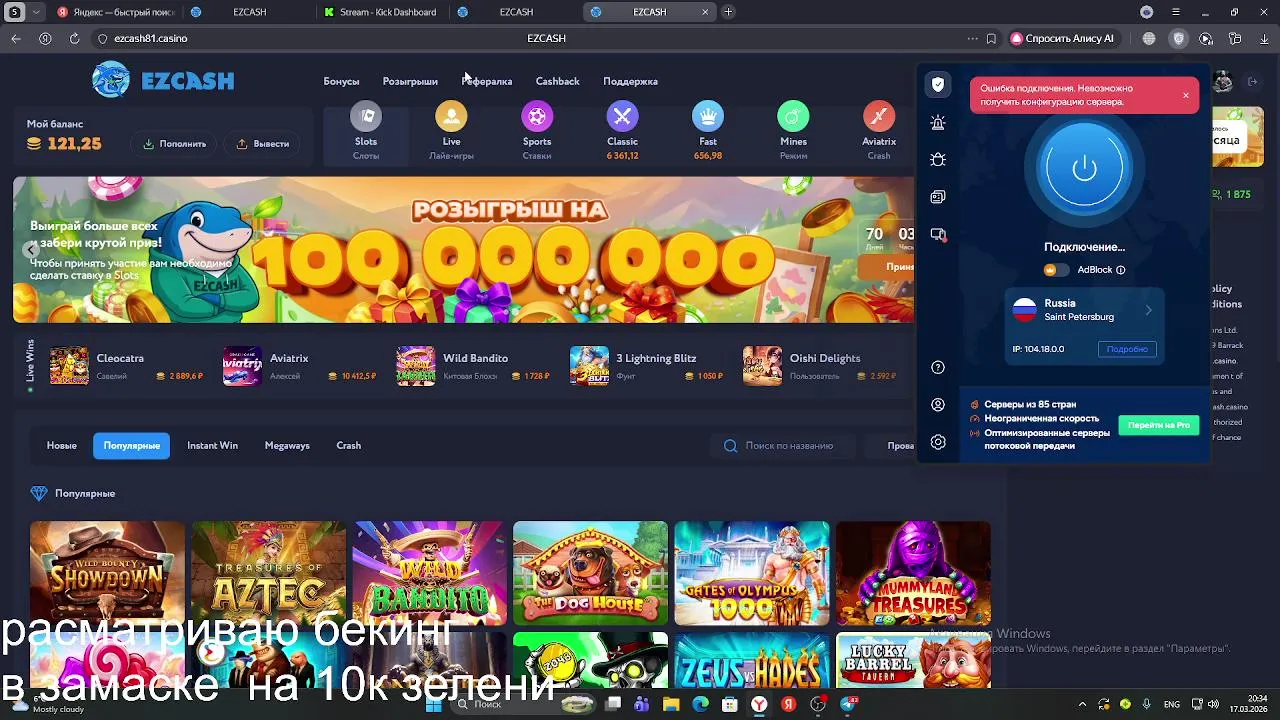Switch to the Stream - Kick Dashboard tab

(x=380, y=12)
